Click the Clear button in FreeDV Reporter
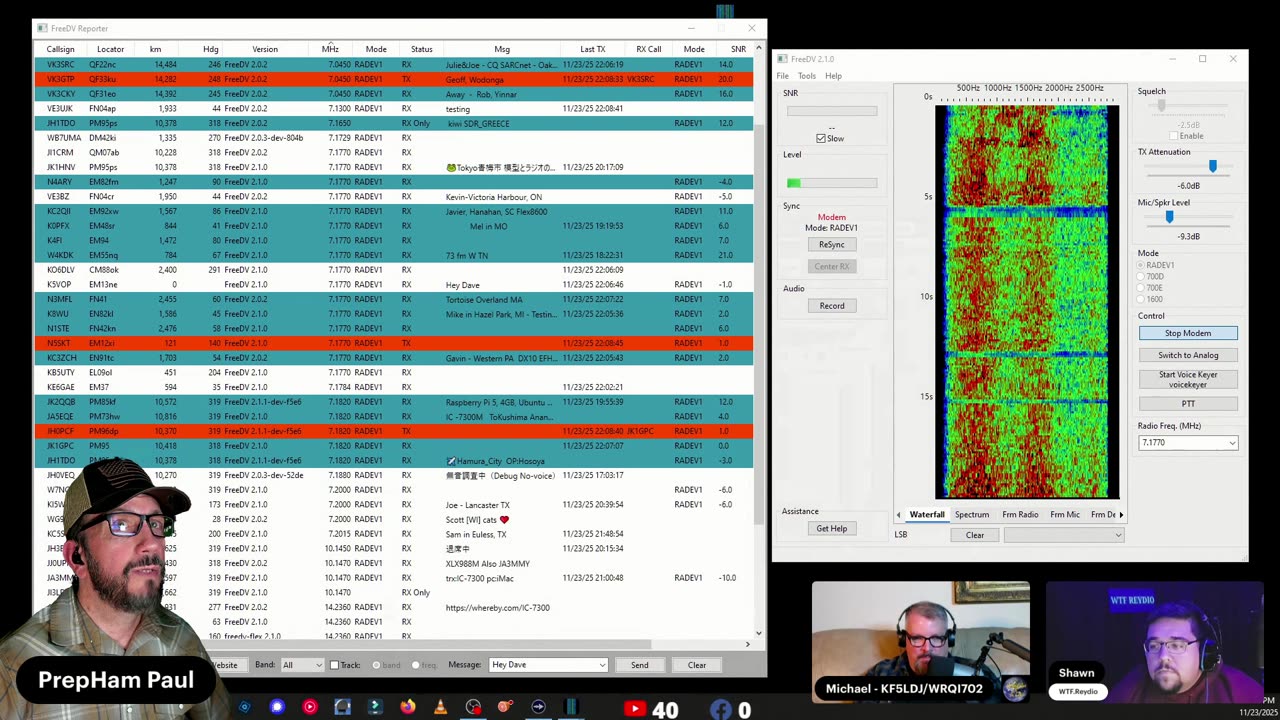Screen dimensions: 1280x720 point(697,665)
